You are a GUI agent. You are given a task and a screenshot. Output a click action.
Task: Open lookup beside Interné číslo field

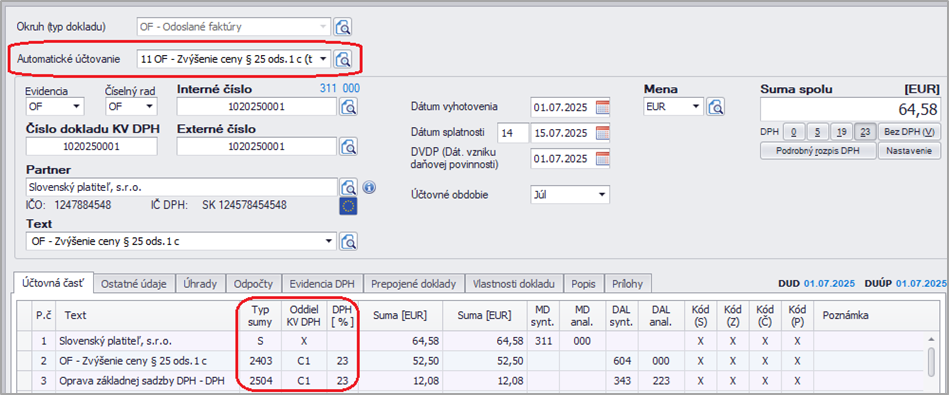pyautogui.click(x=349, y=107)
